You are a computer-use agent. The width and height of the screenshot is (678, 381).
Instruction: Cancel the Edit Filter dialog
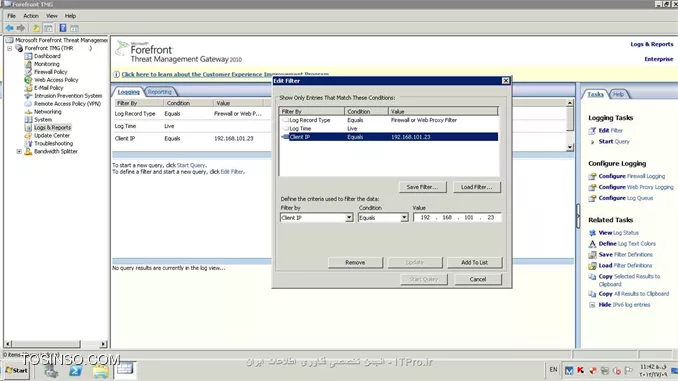tap(478, 279)
